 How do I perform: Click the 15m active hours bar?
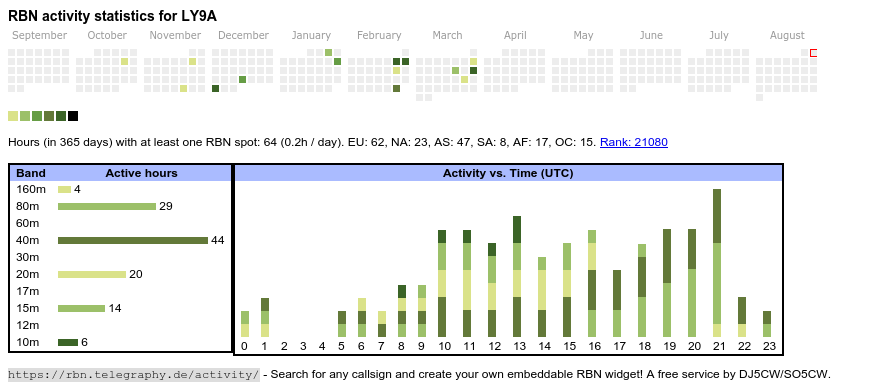coord(82,308)
